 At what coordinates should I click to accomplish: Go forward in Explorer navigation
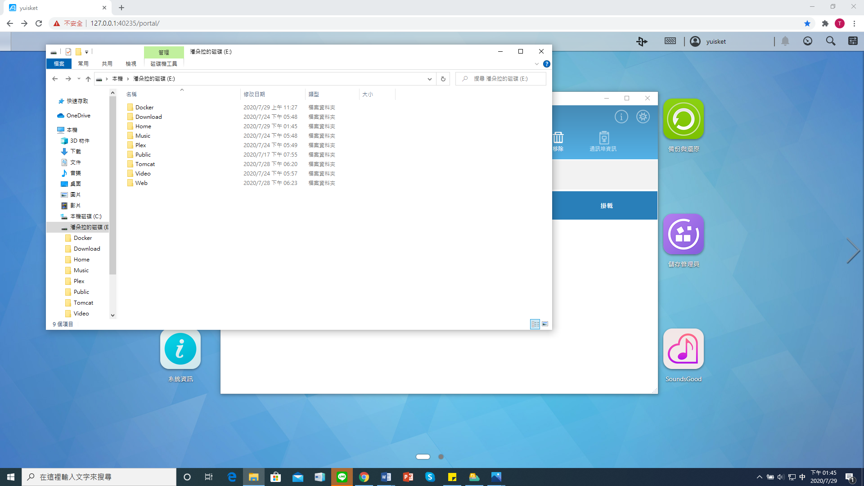click(68, 79)
